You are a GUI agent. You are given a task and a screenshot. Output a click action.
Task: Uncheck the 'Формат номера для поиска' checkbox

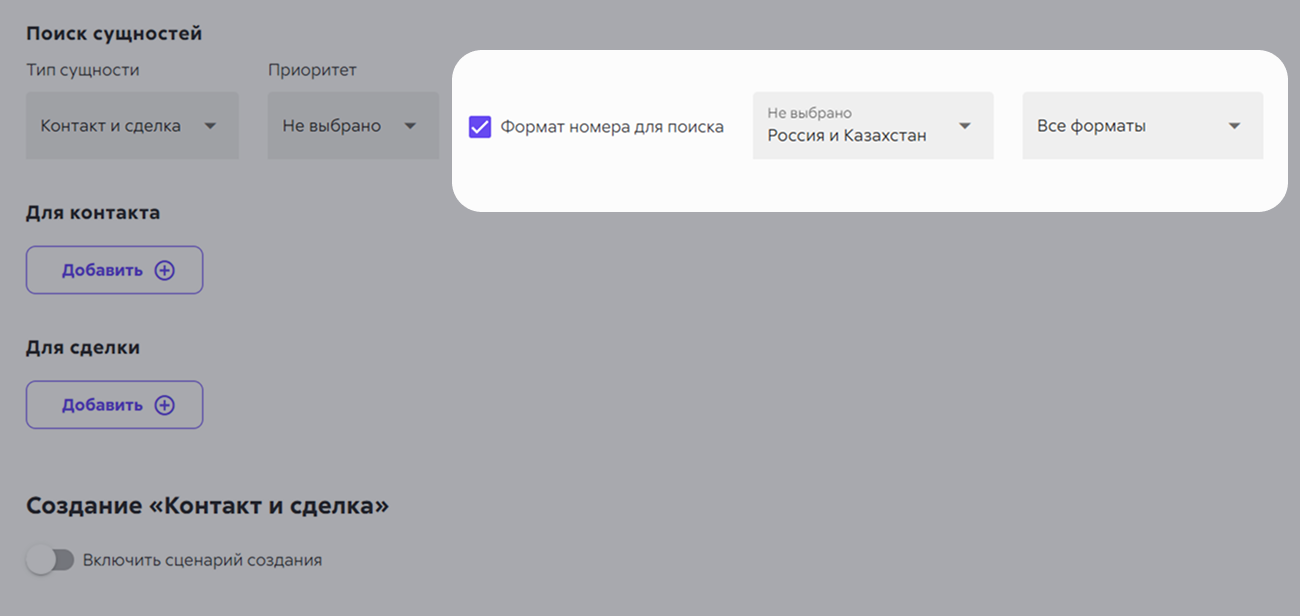[480, 127]
